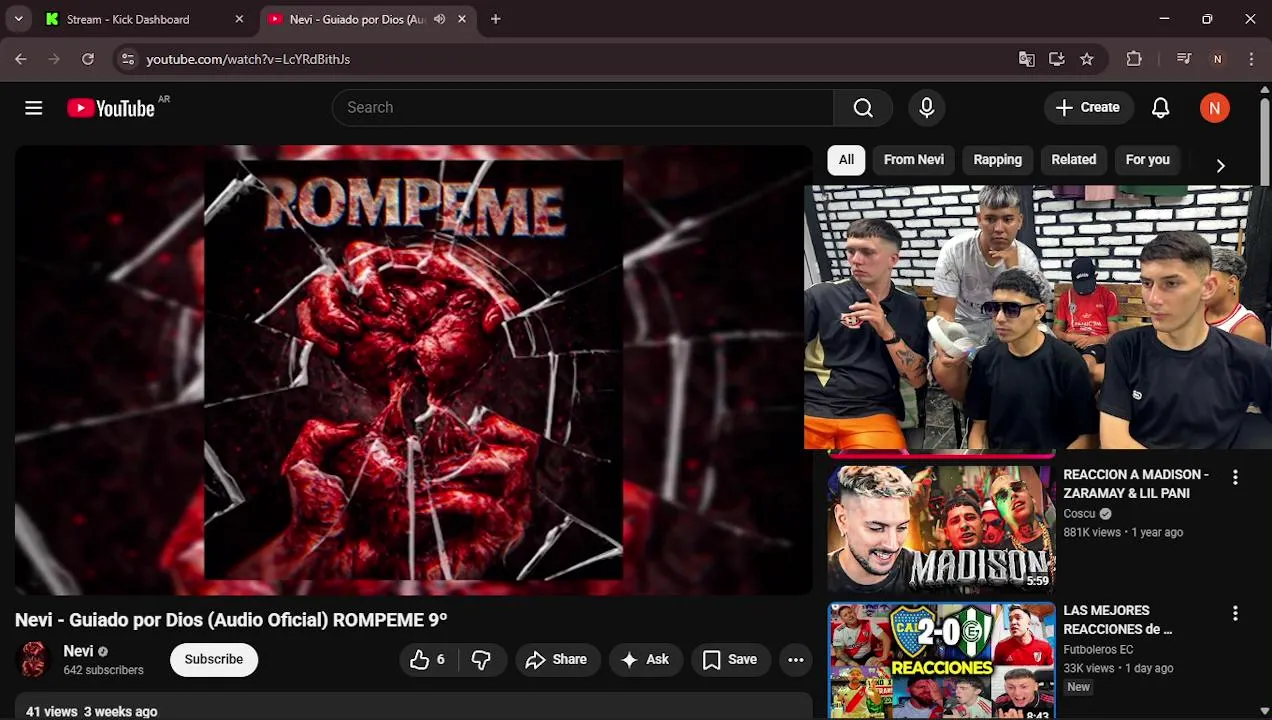This screenshot has width=1272, height=720.
Task: Click the 41 views 3 weeks ago text
Action: (91, 712)
